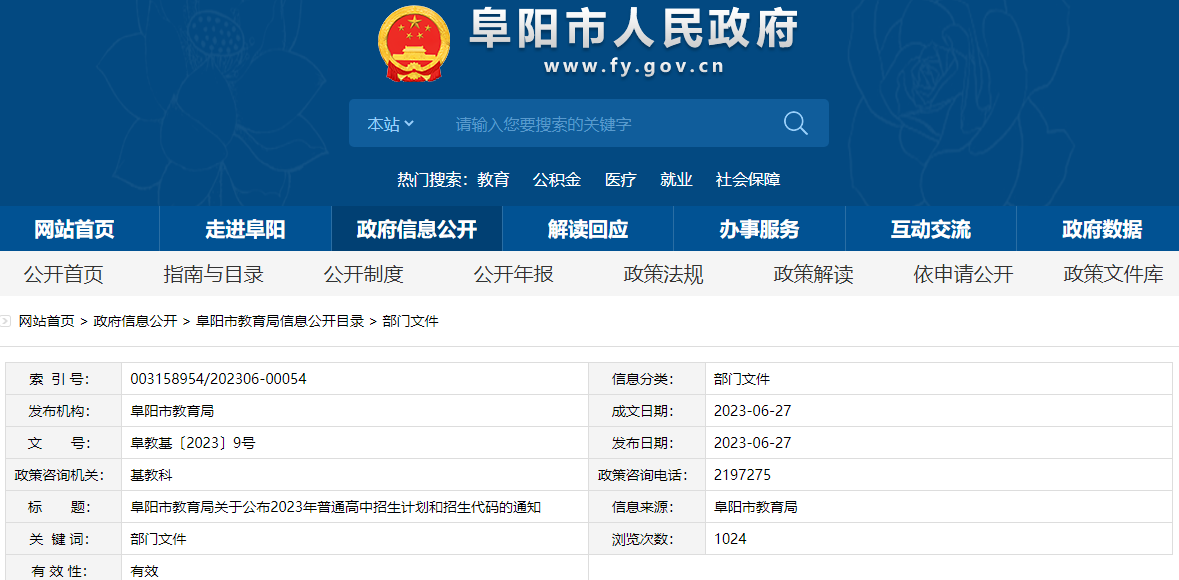Go to 走进阜阳 in main navigation
The width and height of the screenshot is (1179, 580).
(x=245, y=229)
